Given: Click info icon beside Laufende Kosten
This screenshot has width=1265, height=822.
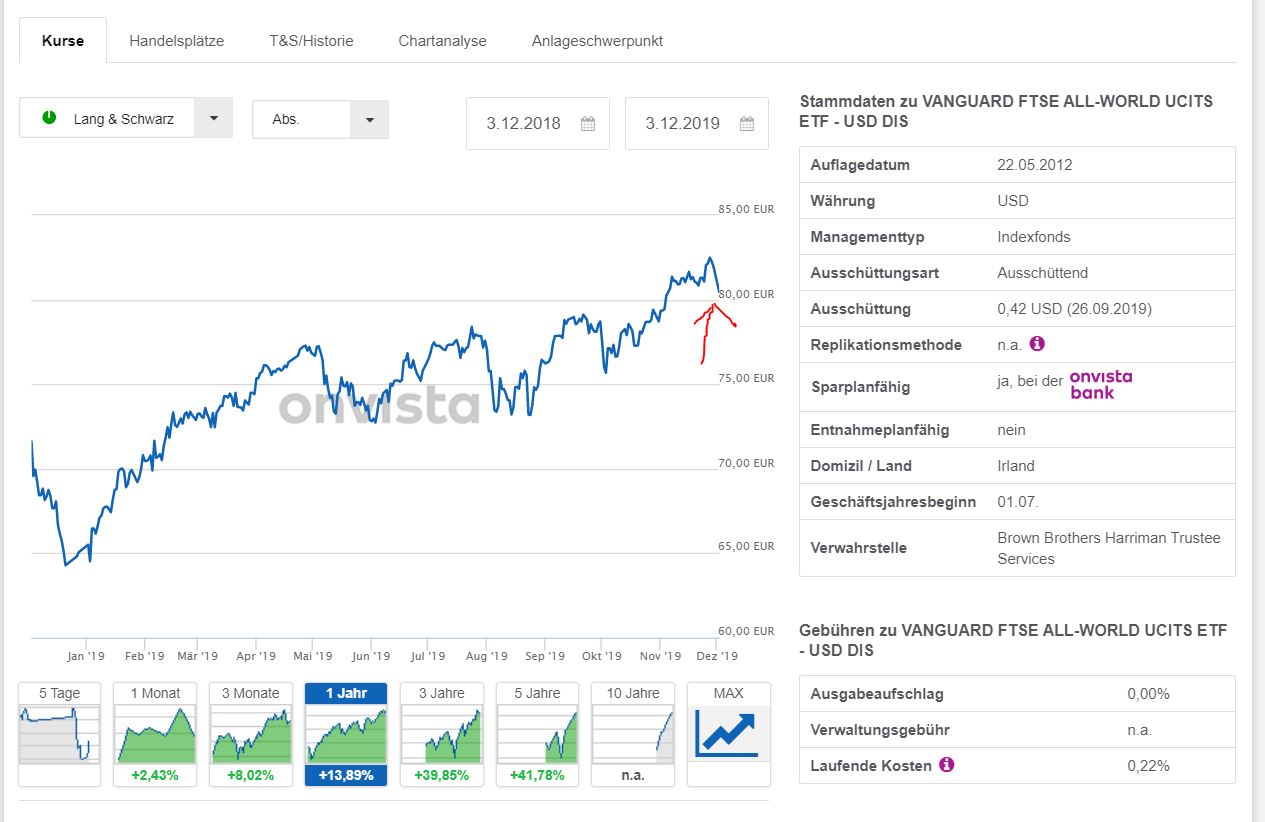Looking at the screenshot, I should coord(946,765).
